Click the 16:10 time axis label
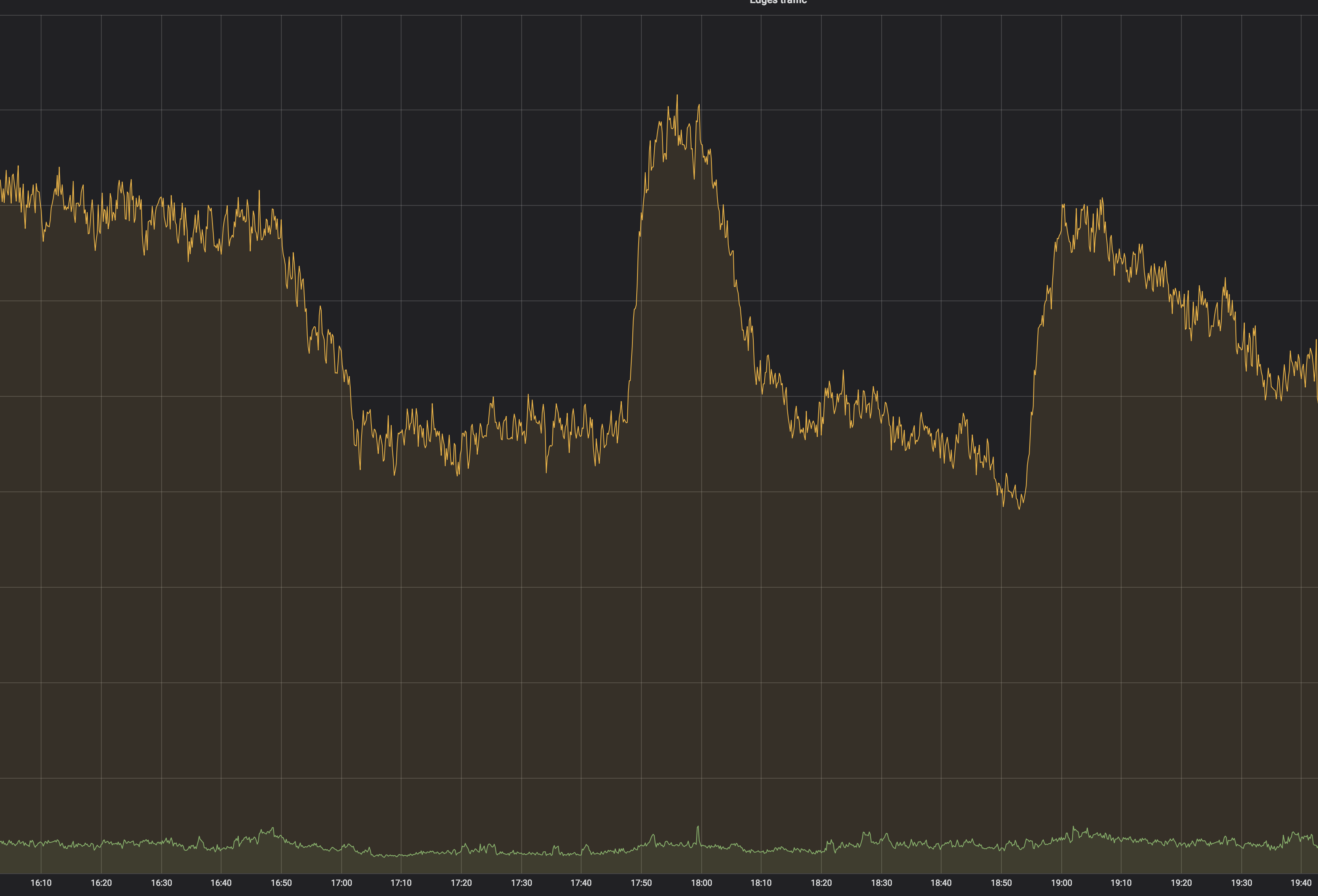Image resolution: width=1318 pixels, height=896 pixels. 41,882
